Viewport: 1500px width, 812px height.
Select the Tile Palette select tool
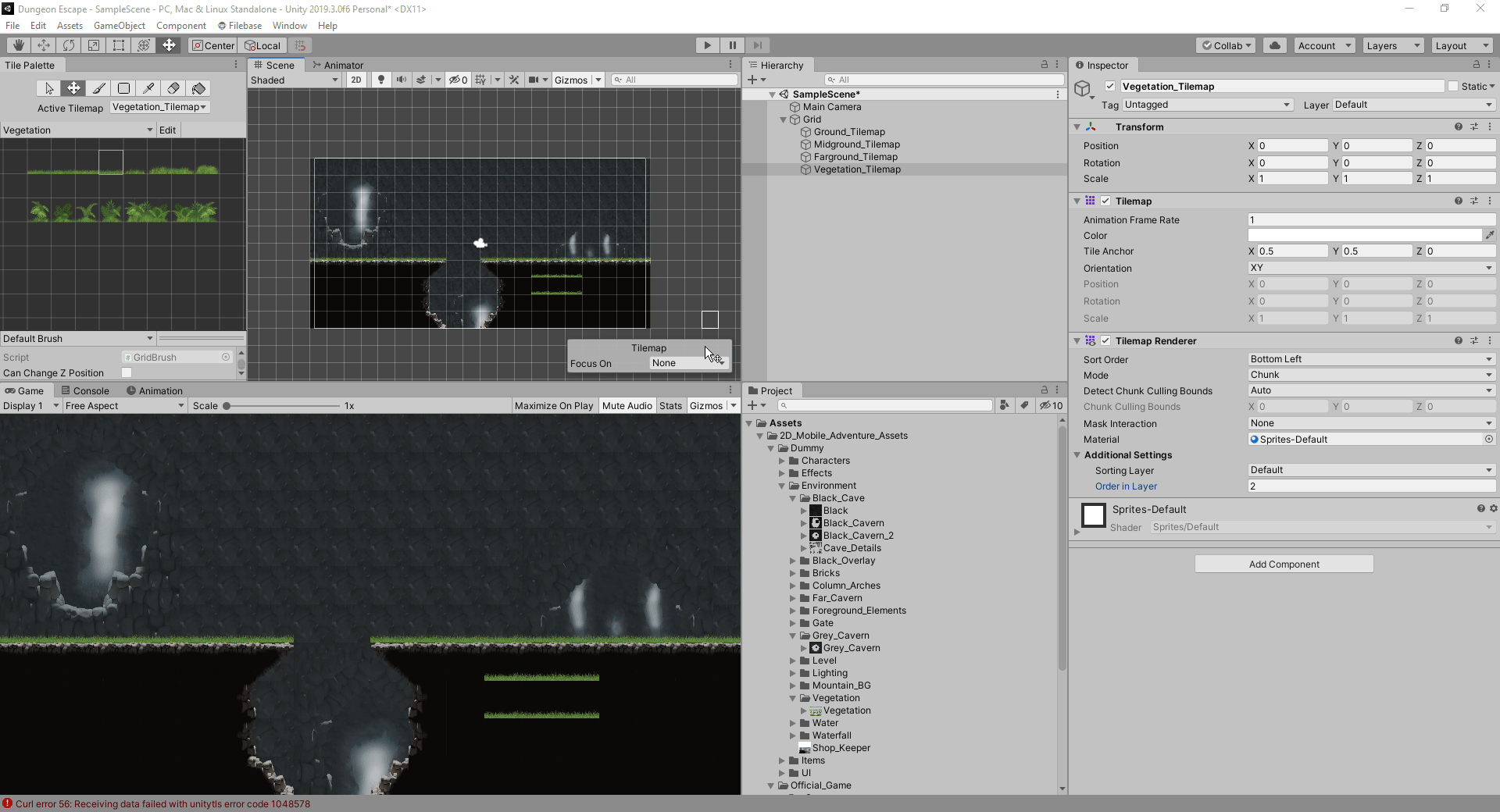[48, 88]
